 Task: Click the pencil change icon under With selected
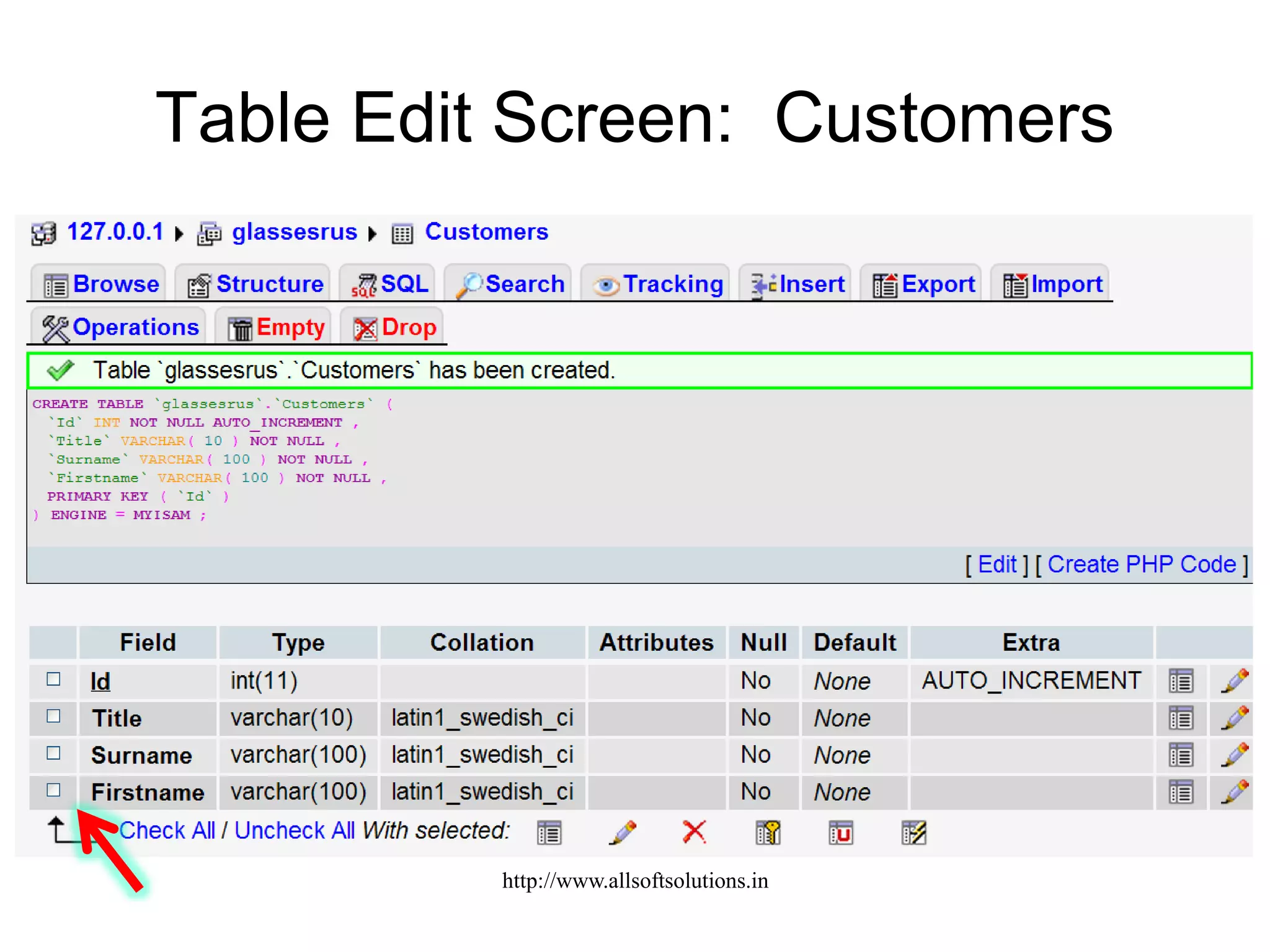coord(623,832)
